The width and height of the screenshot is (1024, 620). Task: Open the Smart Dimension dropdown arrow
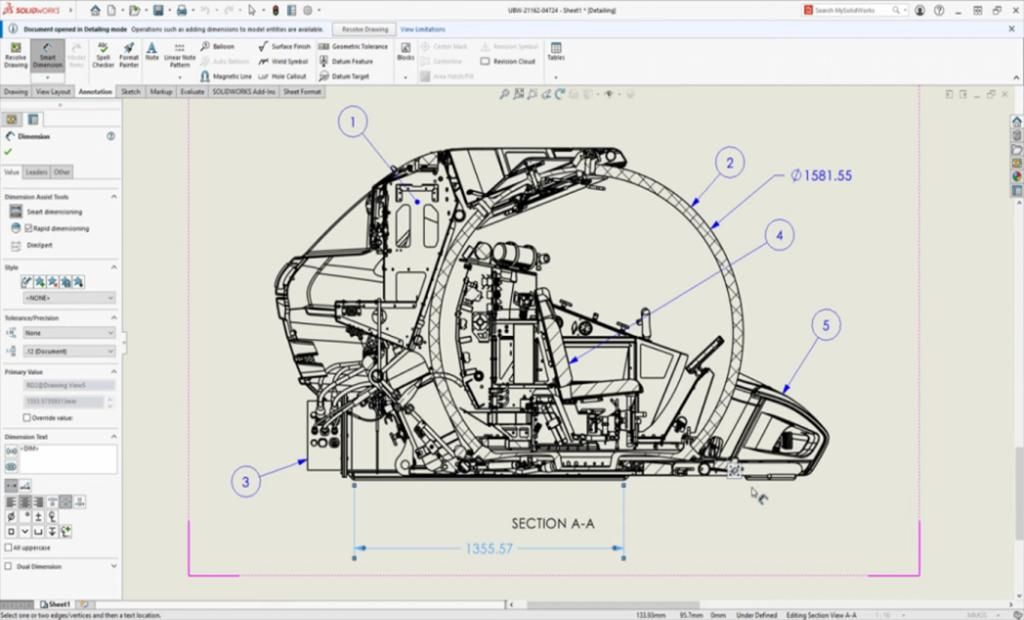(x=47, y=76)
